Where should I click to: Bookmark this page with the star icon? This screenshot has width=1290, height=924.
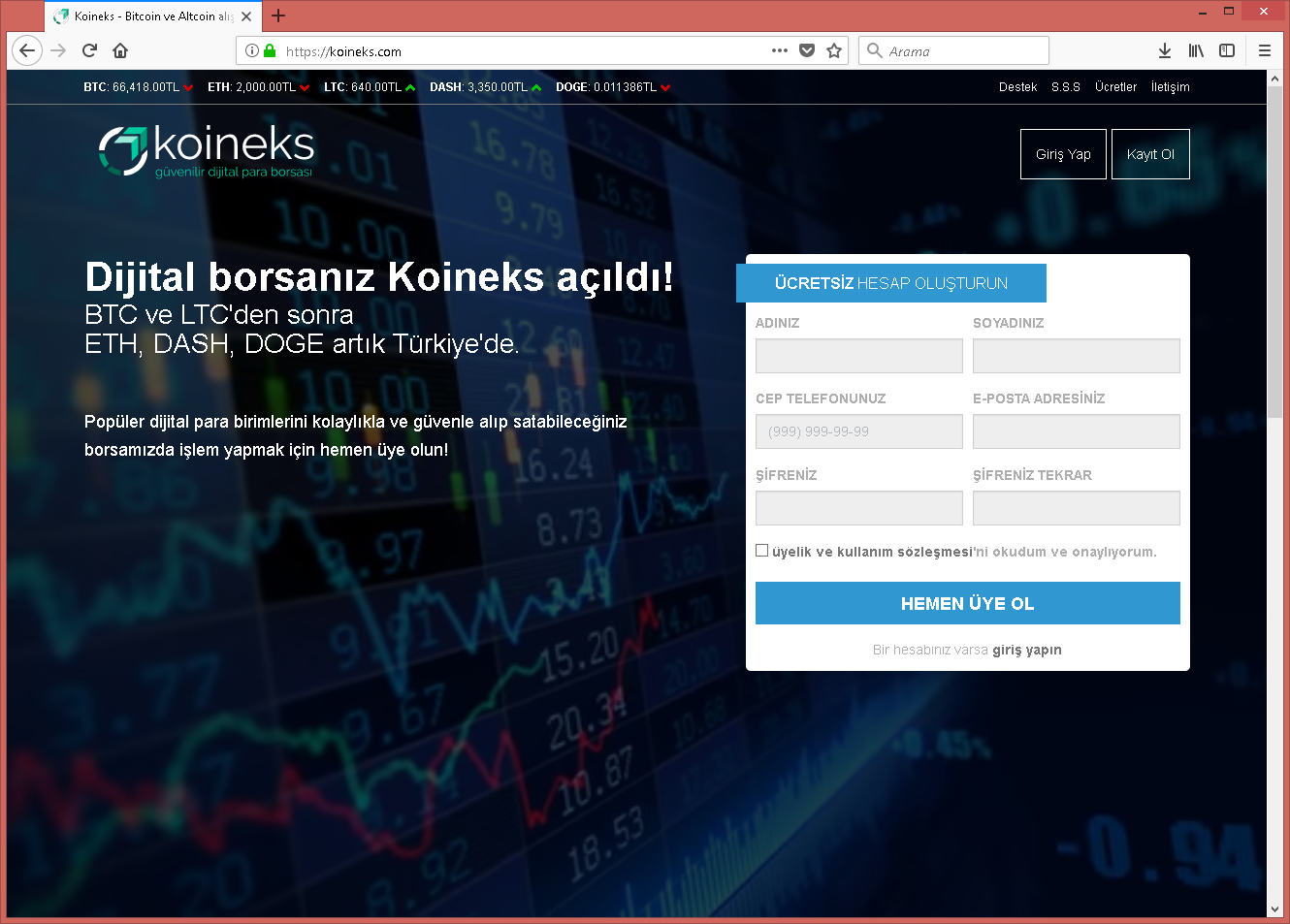(x=834, y=50)
